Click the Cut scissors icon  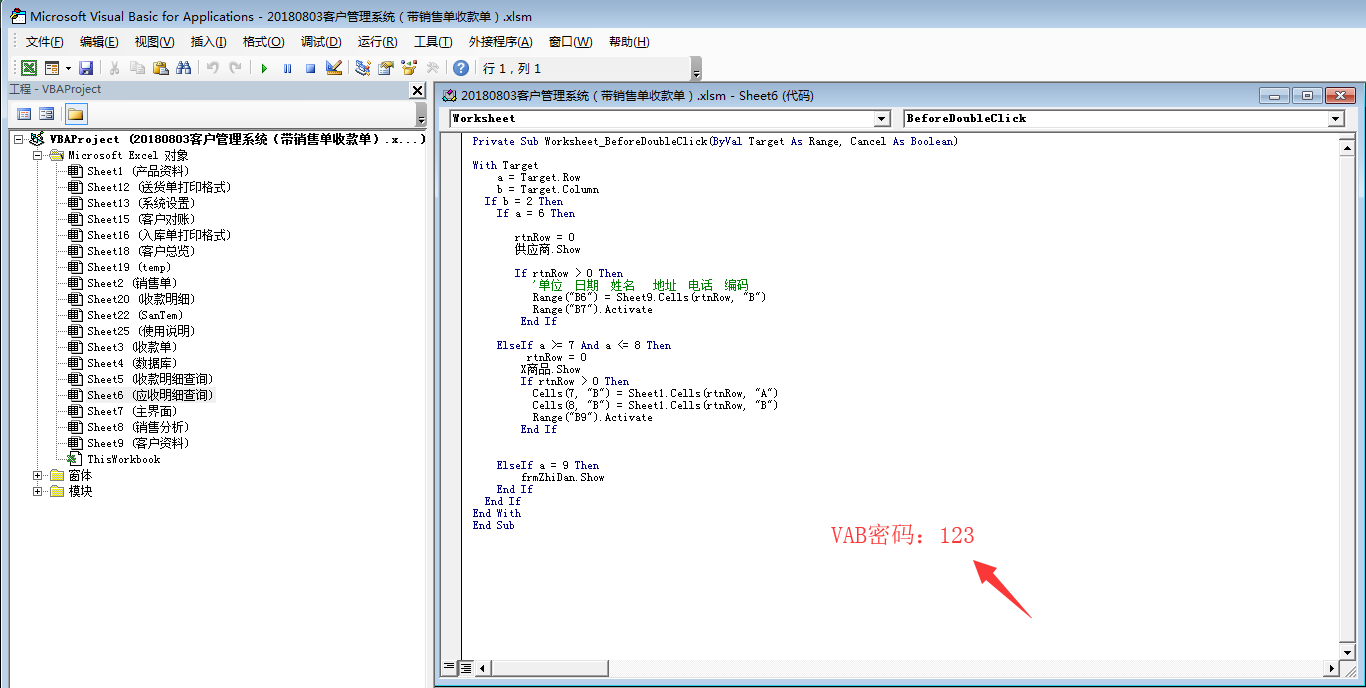(114, 68)
